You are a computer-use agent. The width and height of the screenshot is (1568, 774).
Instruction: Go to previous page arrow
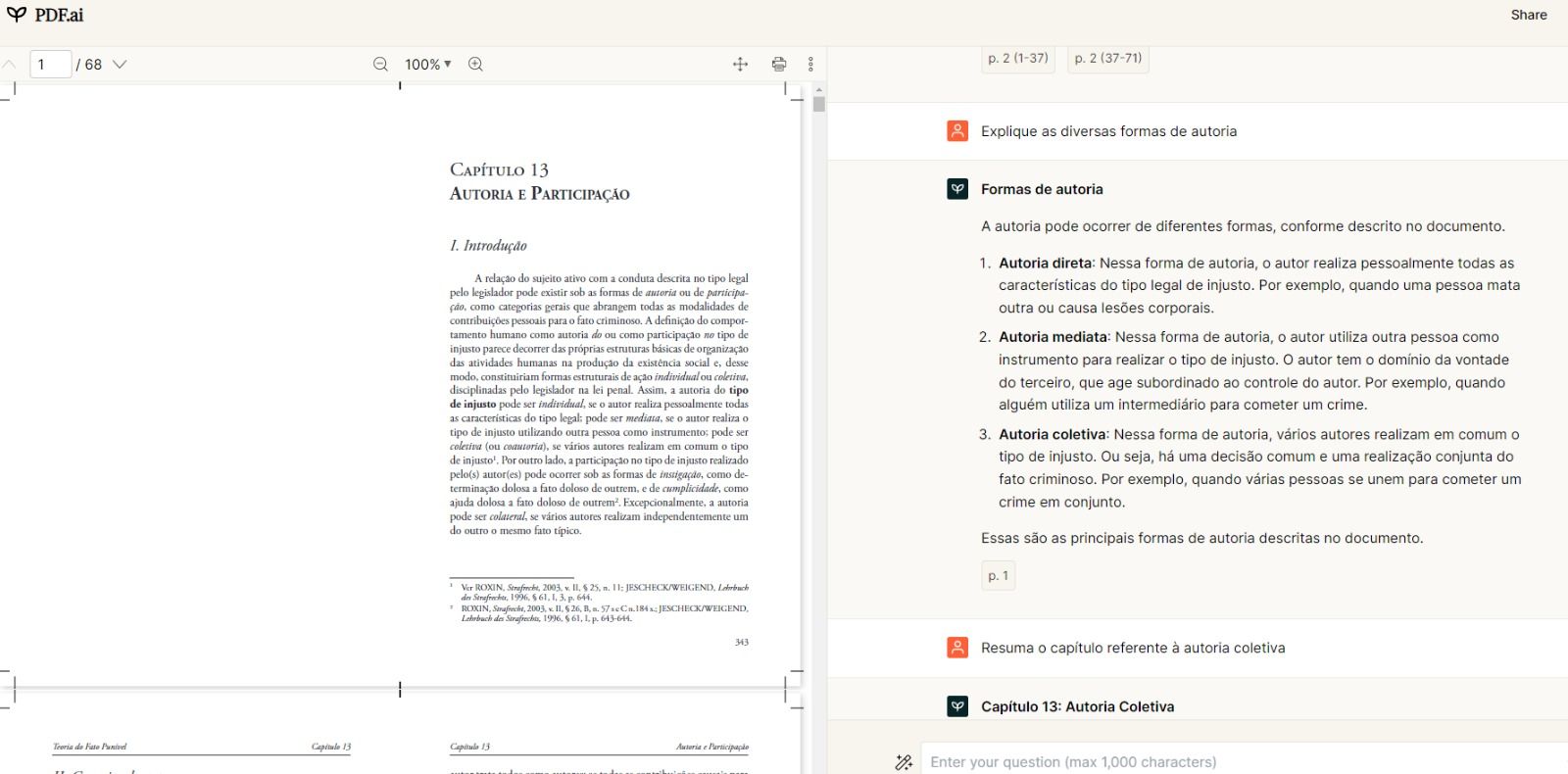9,65
